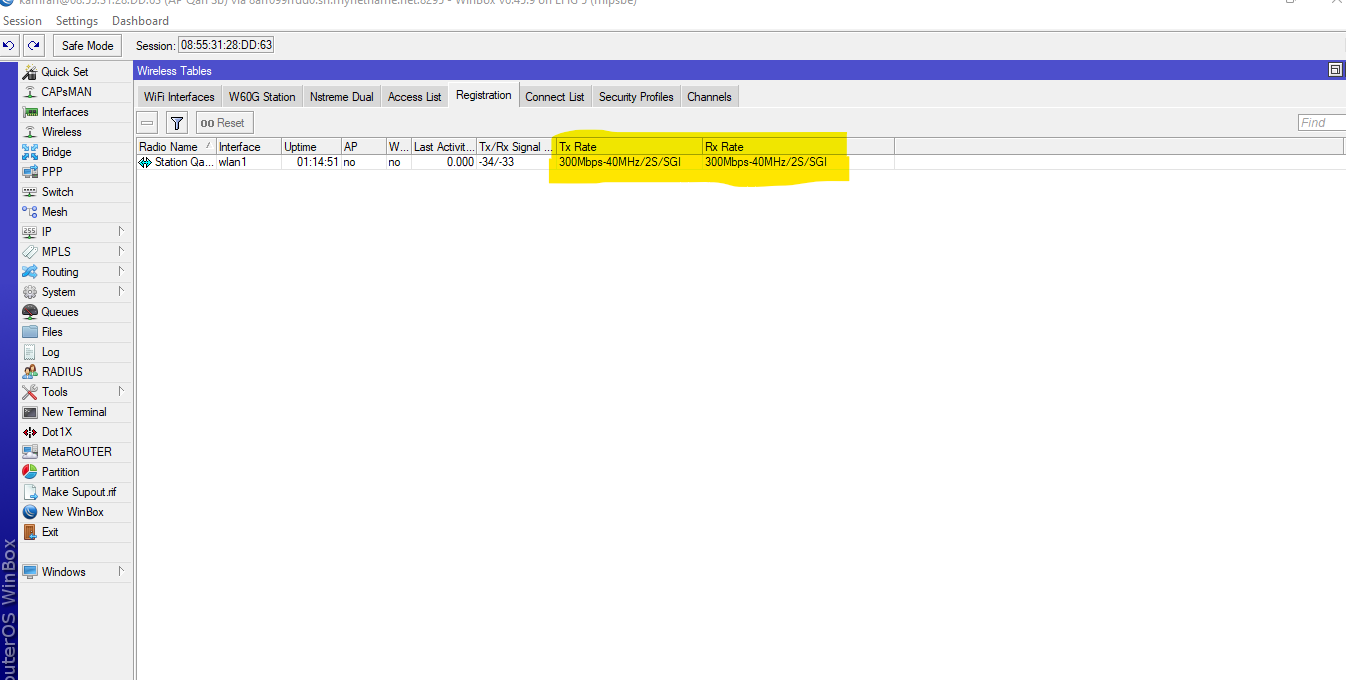Open the Files manager
Viewport: 1346px width, 680px height.
pyautogui.click(x=50, y=331)
